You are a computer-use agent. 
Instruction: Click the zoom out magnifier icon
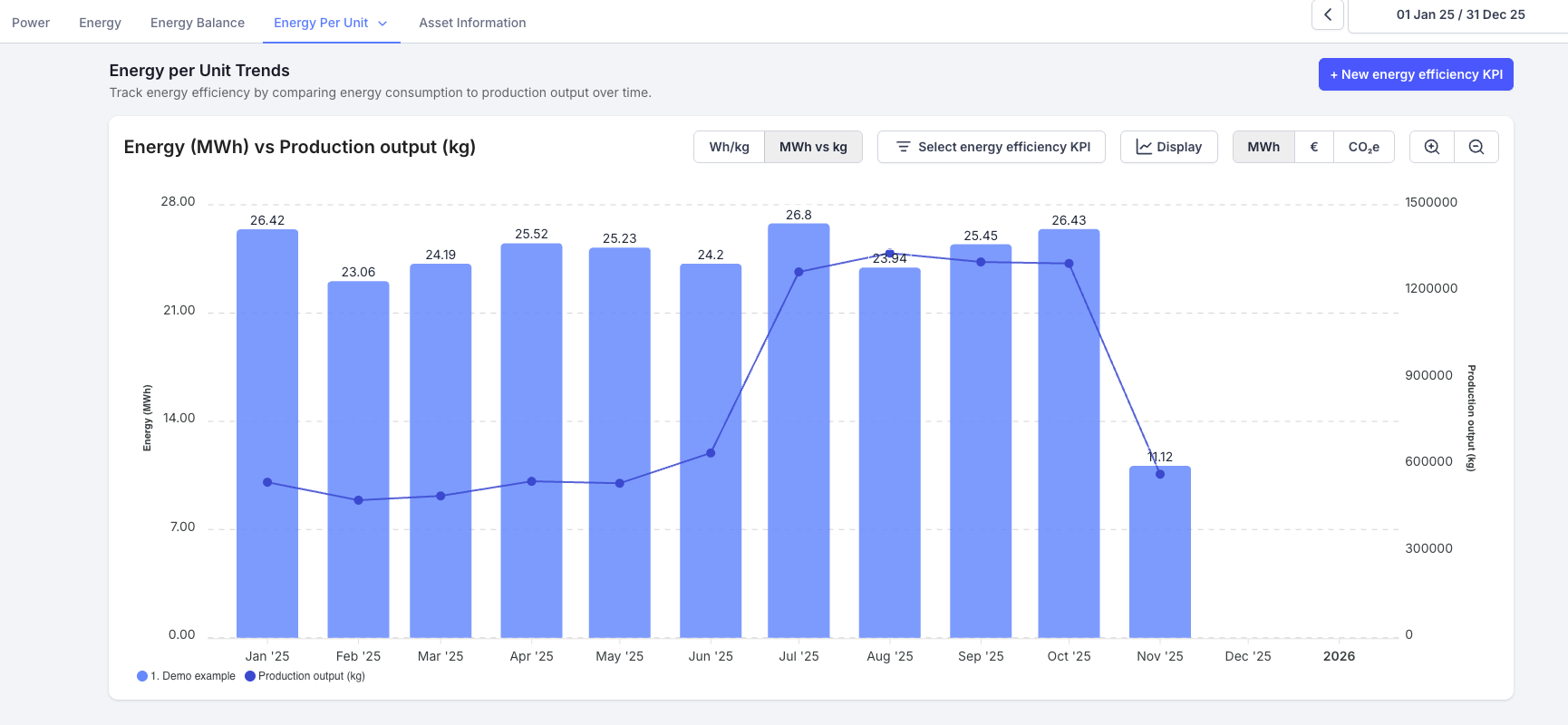tap(1476, 147)
